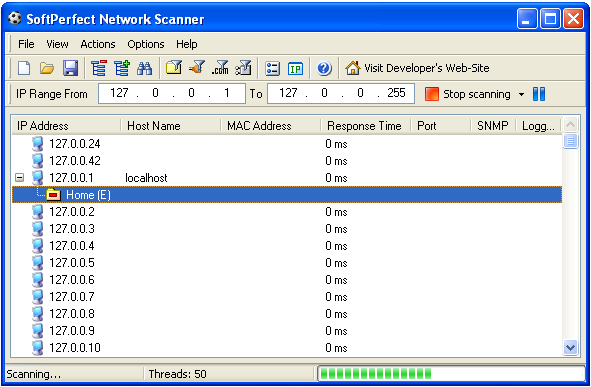Screen dimensions: 591x387
Task: Click the first octet of IP Range From field
Action: click(119, 93)
